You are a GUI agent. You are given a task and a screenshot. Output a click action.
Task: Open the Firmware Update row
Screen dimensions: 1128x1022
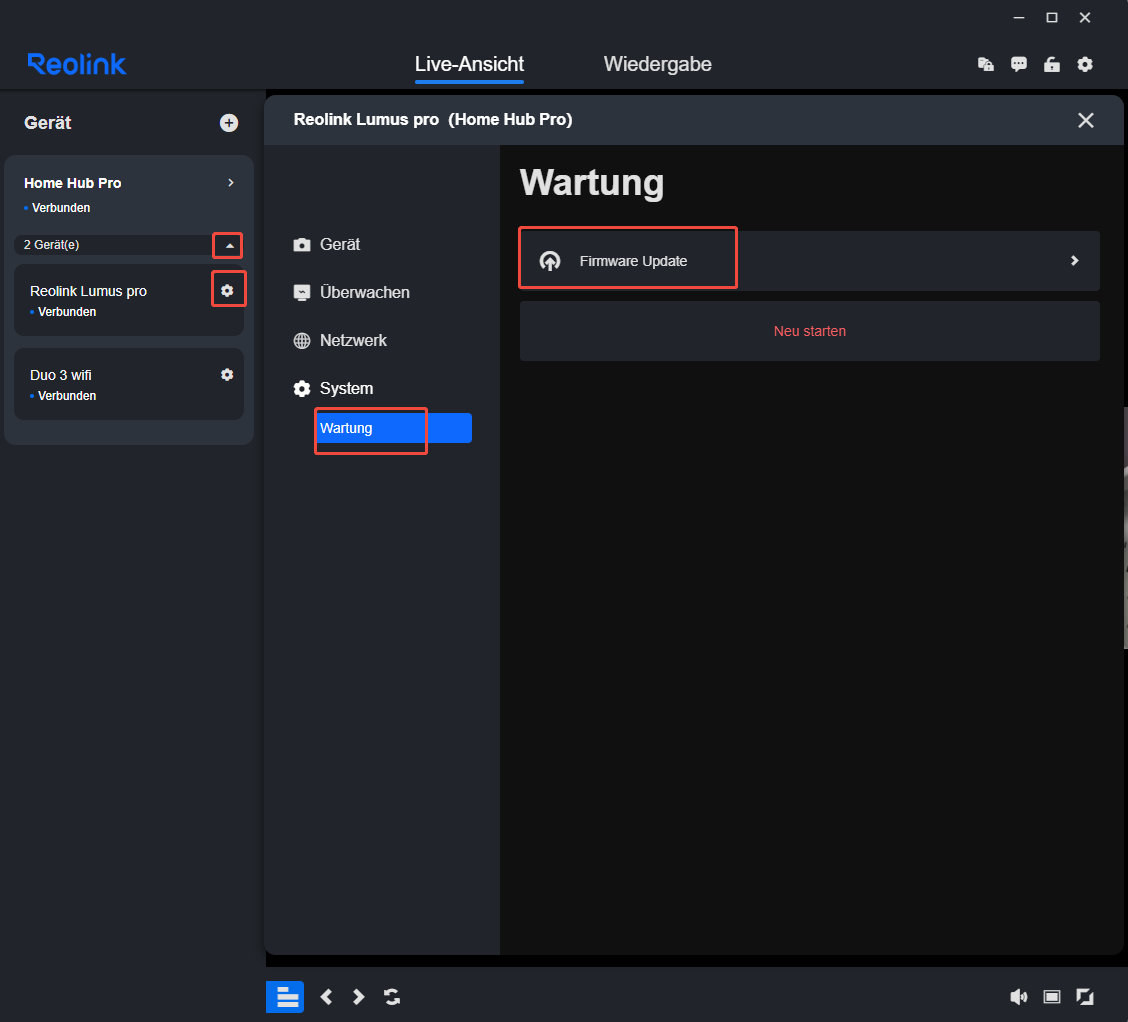pyautogui.click(x=809, y=260)
